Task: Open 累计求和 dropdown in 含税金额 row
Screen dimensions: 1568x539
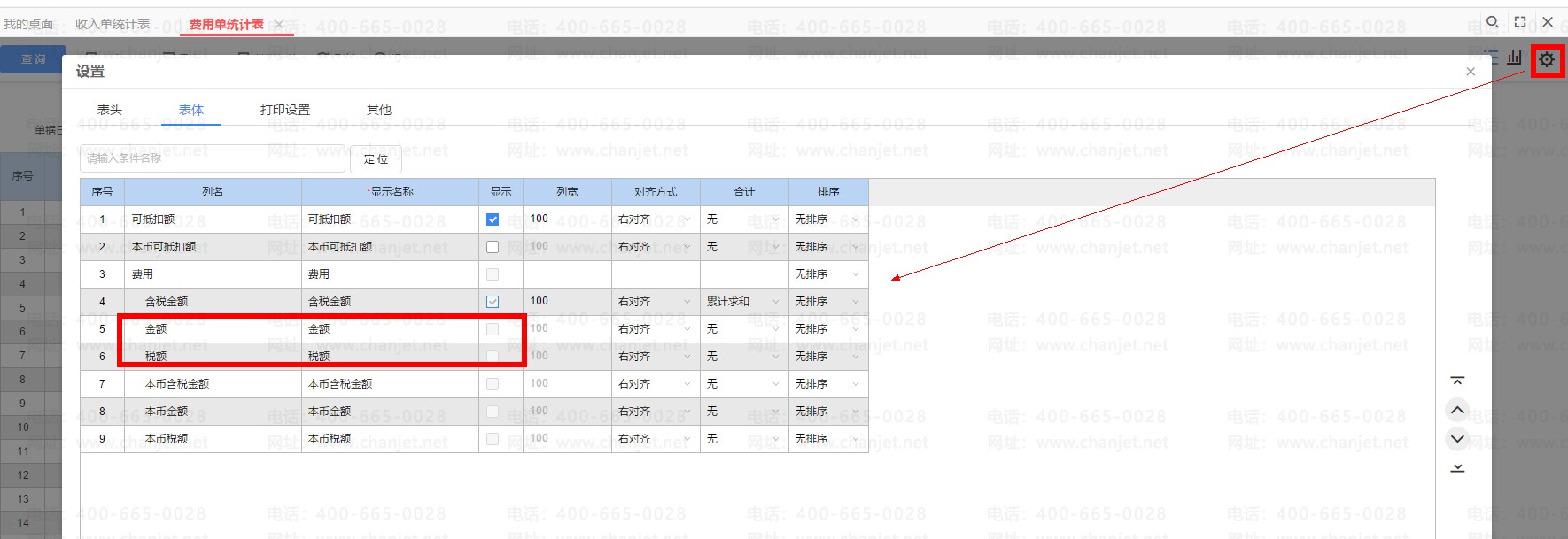Action: click(744, 302)
